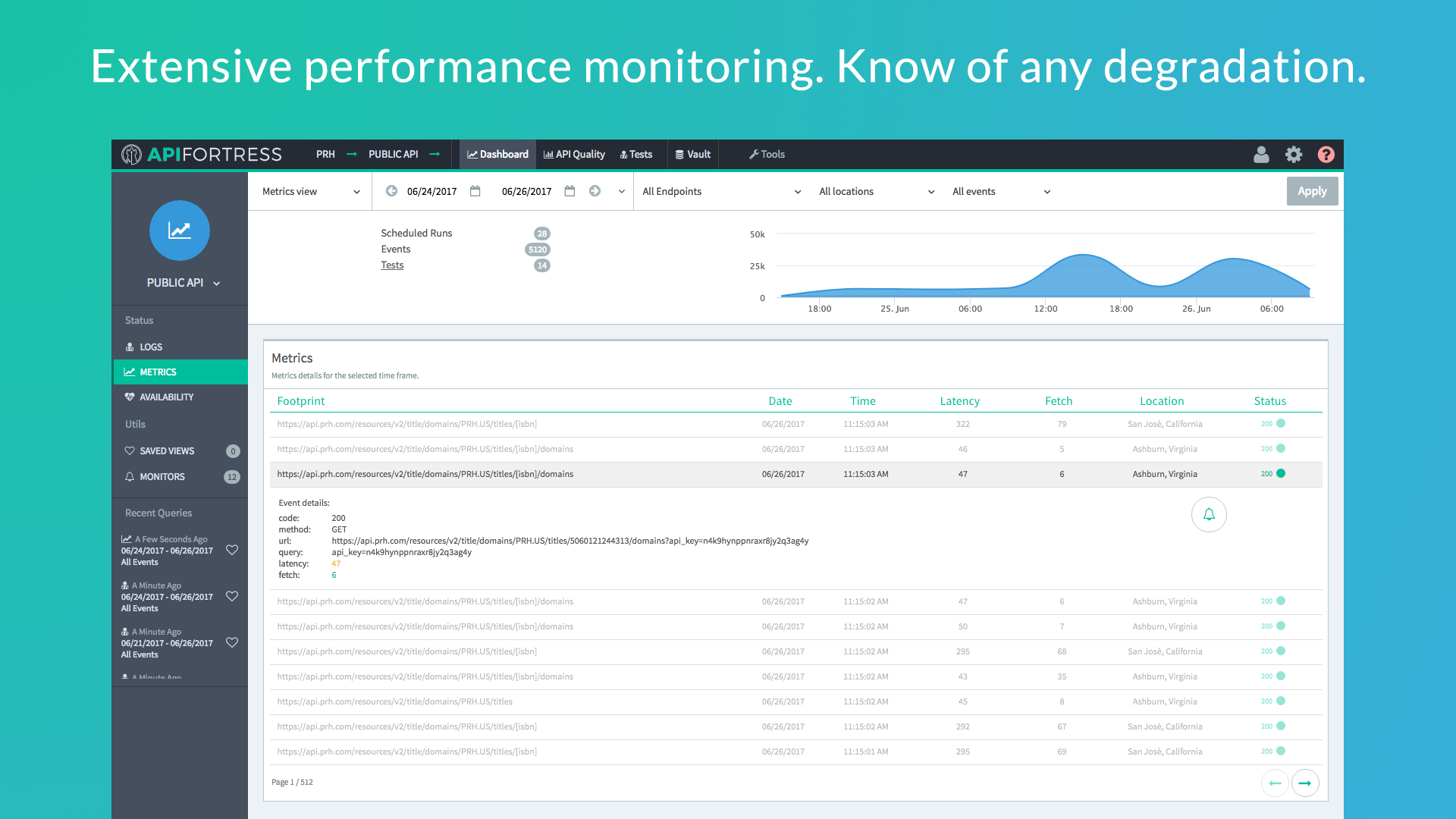The image size is (1456, 819).
Task: Open the Tools menu
Action: pyautogui.click(x=767, y=154)
